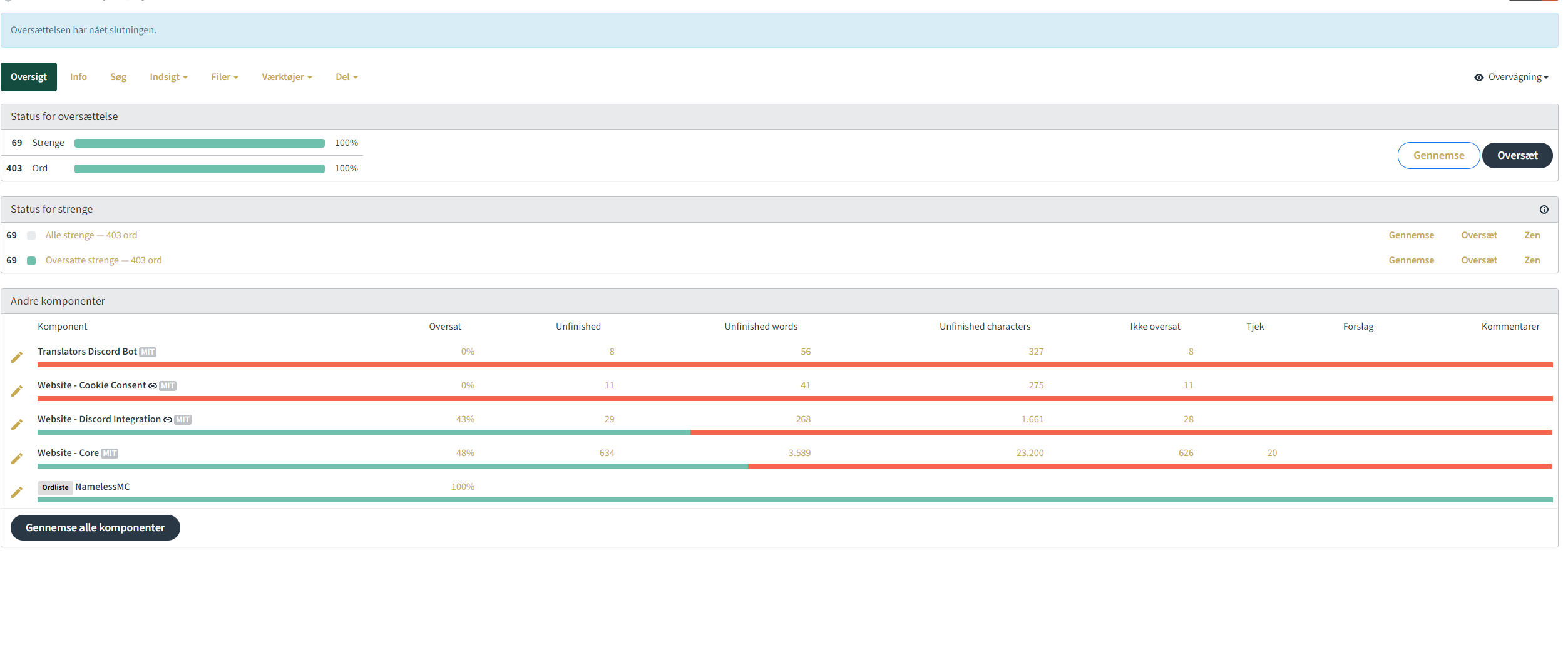Click link icon after Website - Discord Integration
The width and height of the screenshot is (1568, 650).
point(168,420)
